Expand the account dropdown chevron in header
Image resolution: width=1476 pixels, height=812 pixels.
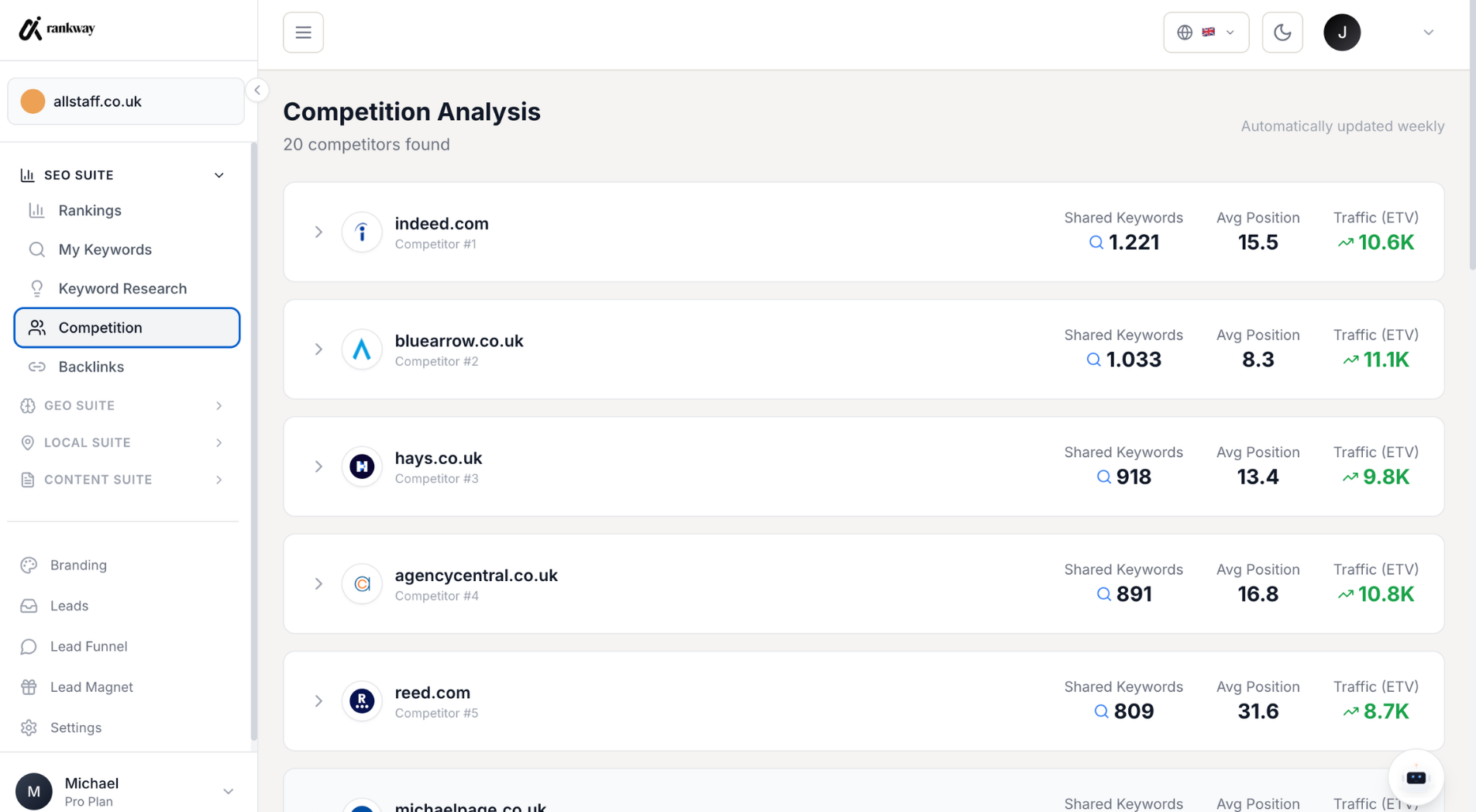pos(1429,33)
